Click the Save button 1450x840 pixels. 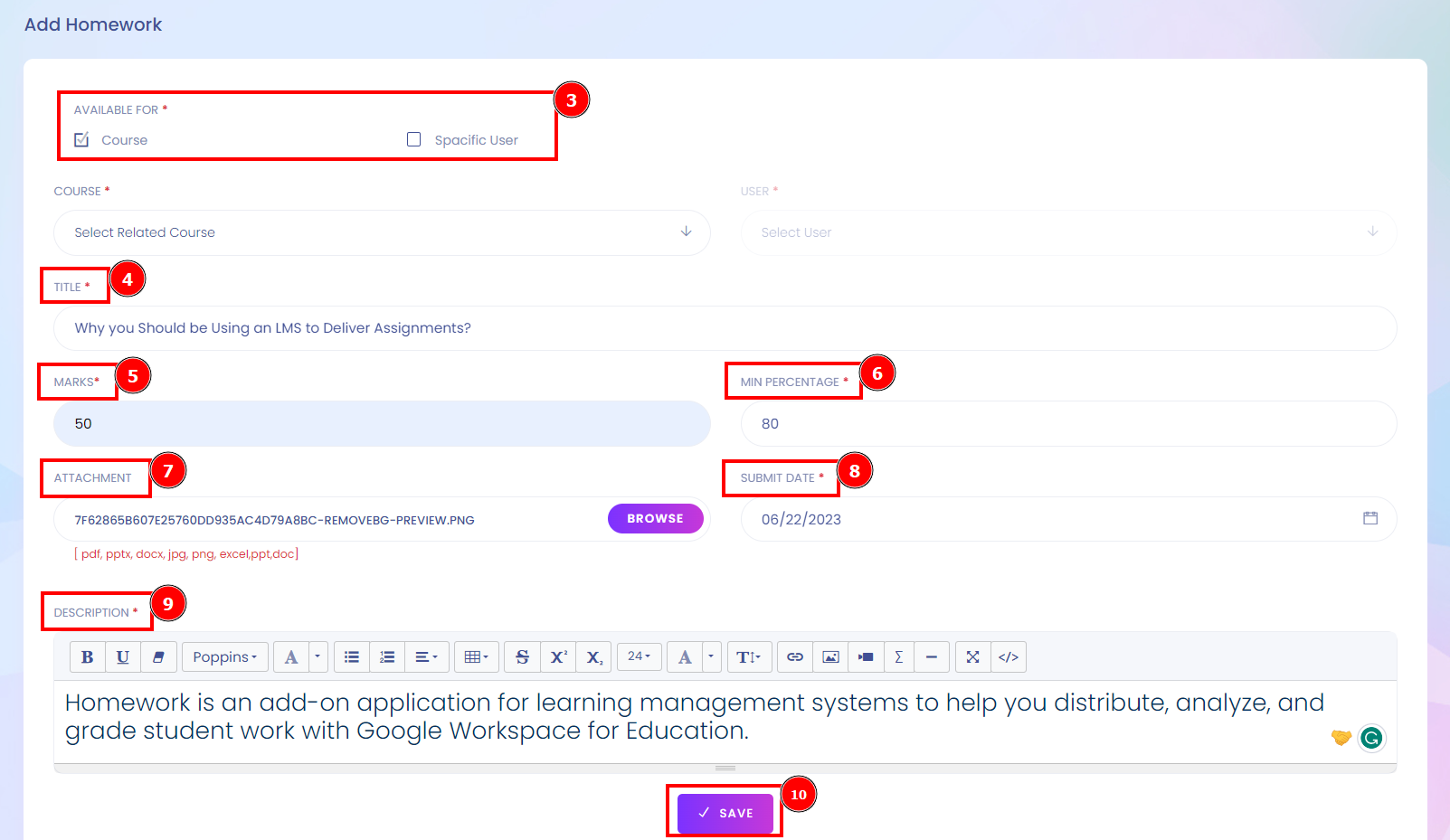click(x=725, y=813)
